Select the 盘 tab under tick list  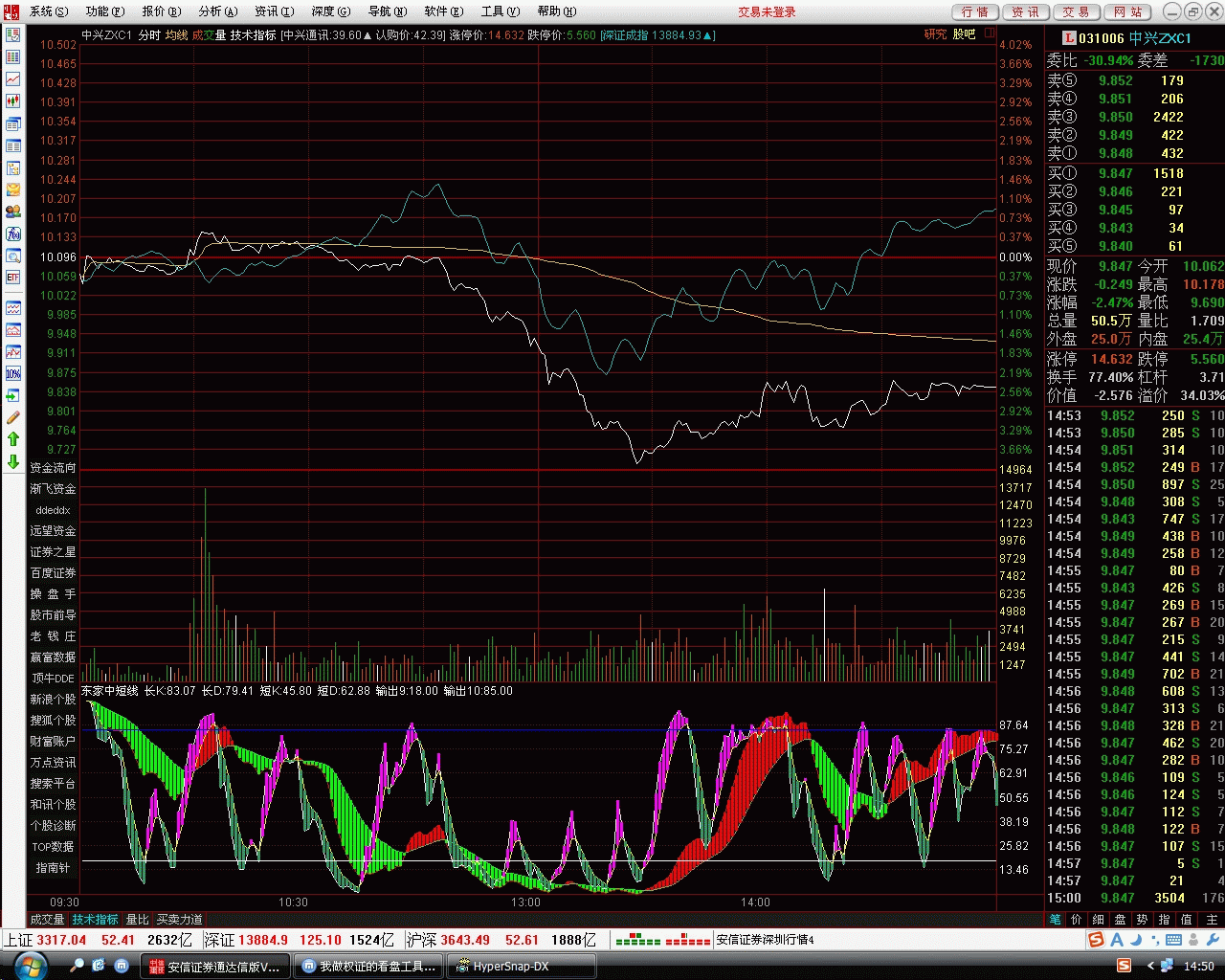pos(1121,920)
